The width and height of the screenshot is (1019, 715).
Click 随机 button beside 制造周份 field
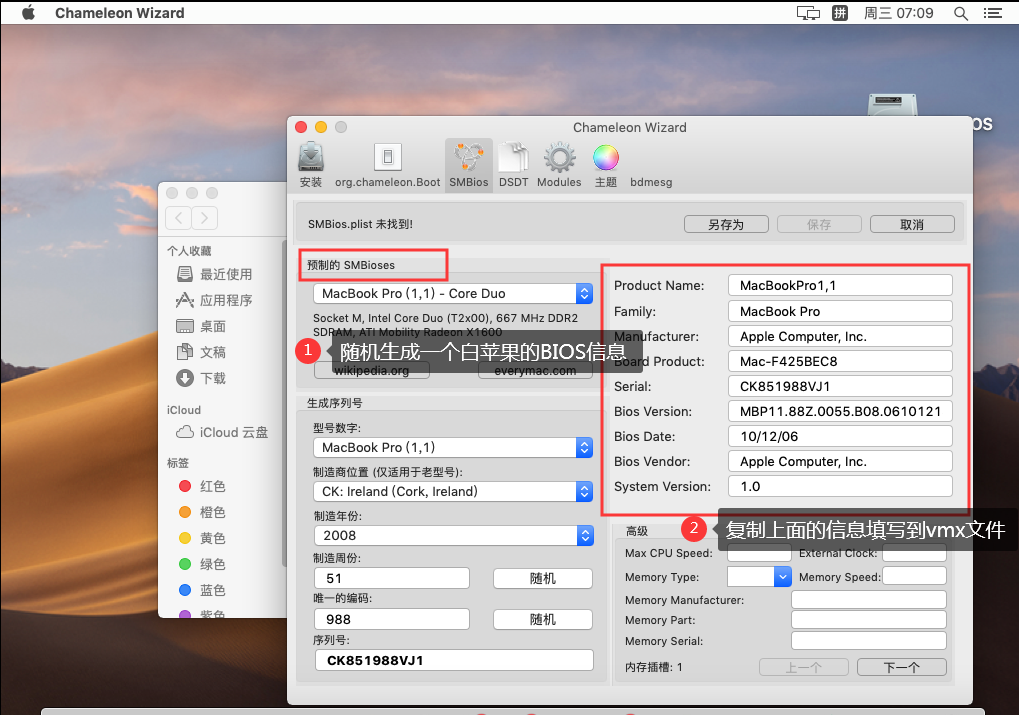pyautogui.click(x=542, y=579)
